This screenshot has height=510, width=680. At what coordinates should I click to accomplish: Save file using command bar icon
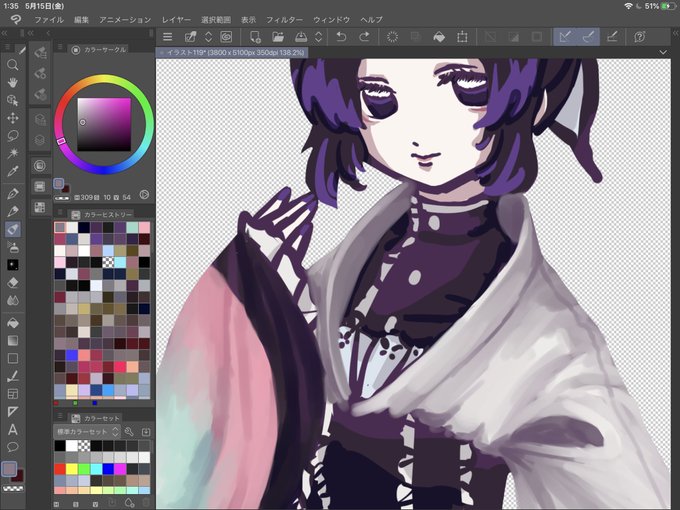point(301,37)
